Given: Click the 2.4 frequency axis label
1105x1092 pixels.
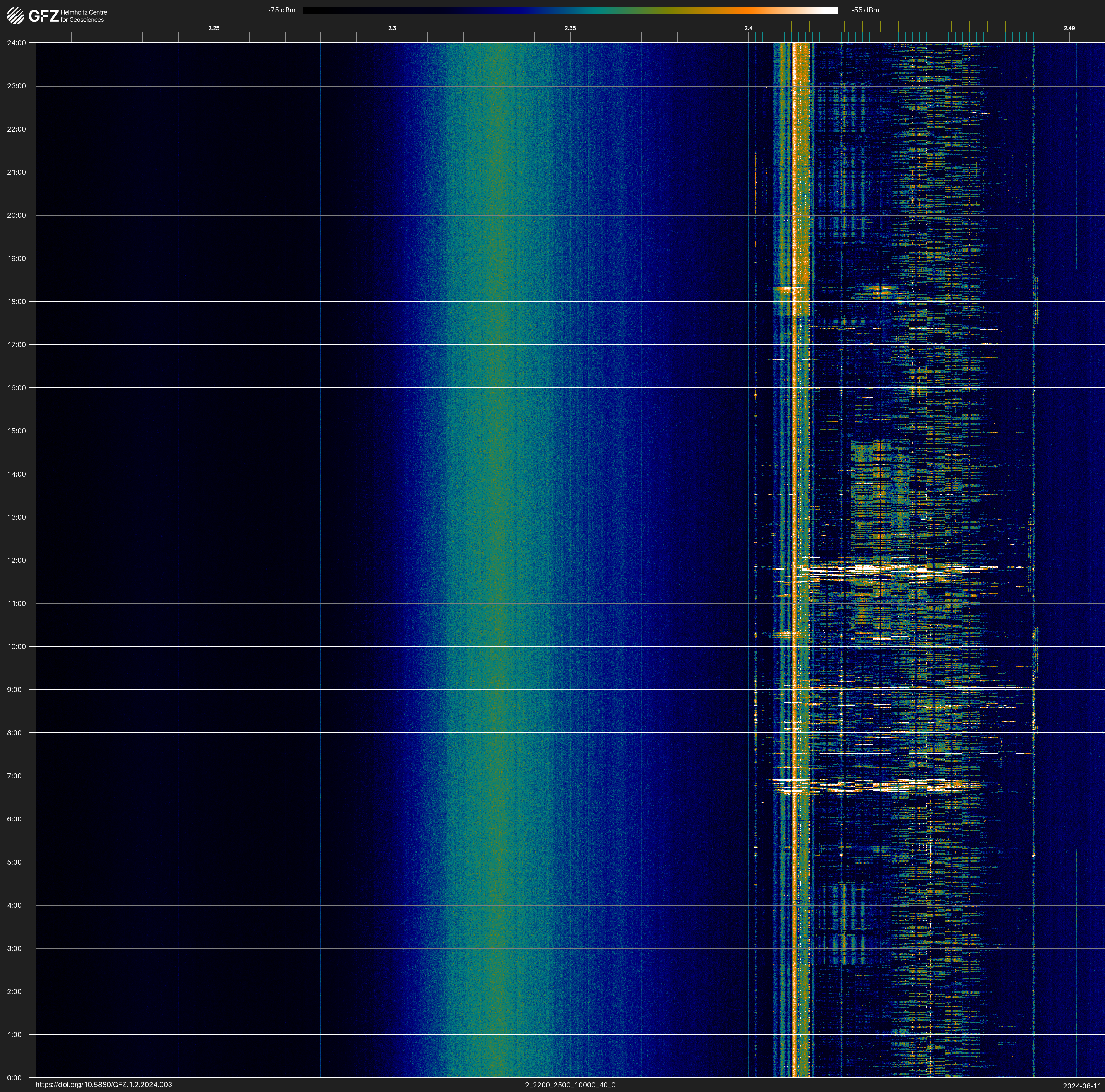Looking at the screenshot, I should [748, 28].
